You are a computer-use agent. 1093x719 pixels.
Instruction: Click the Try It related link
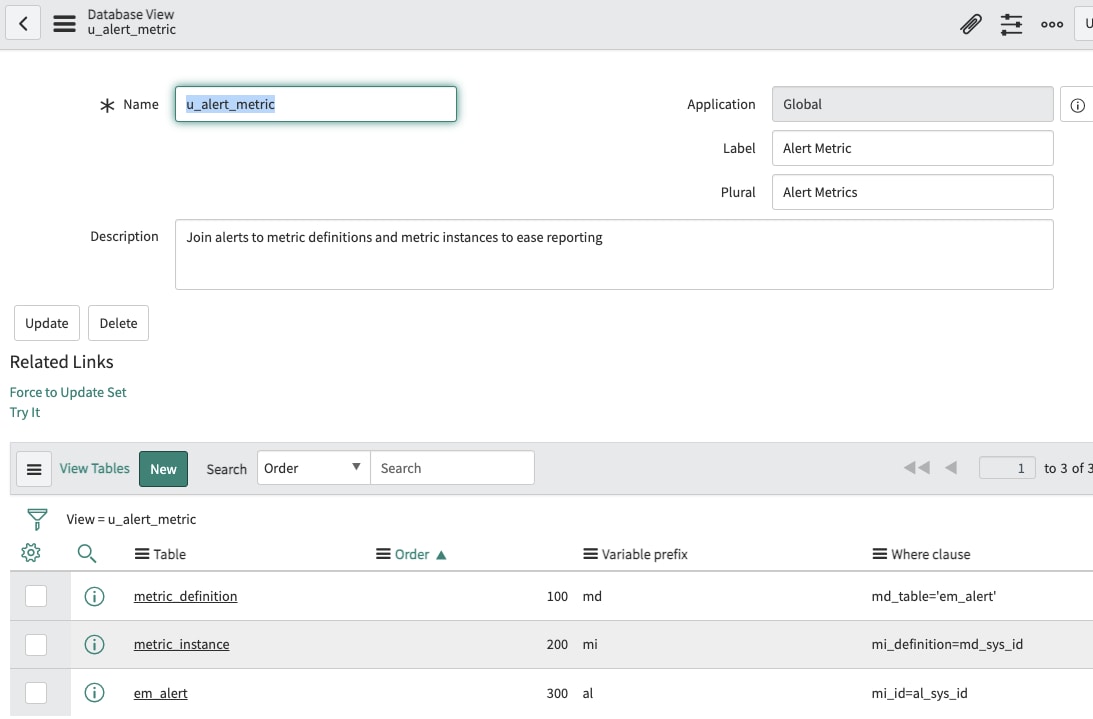pos(24,412)
